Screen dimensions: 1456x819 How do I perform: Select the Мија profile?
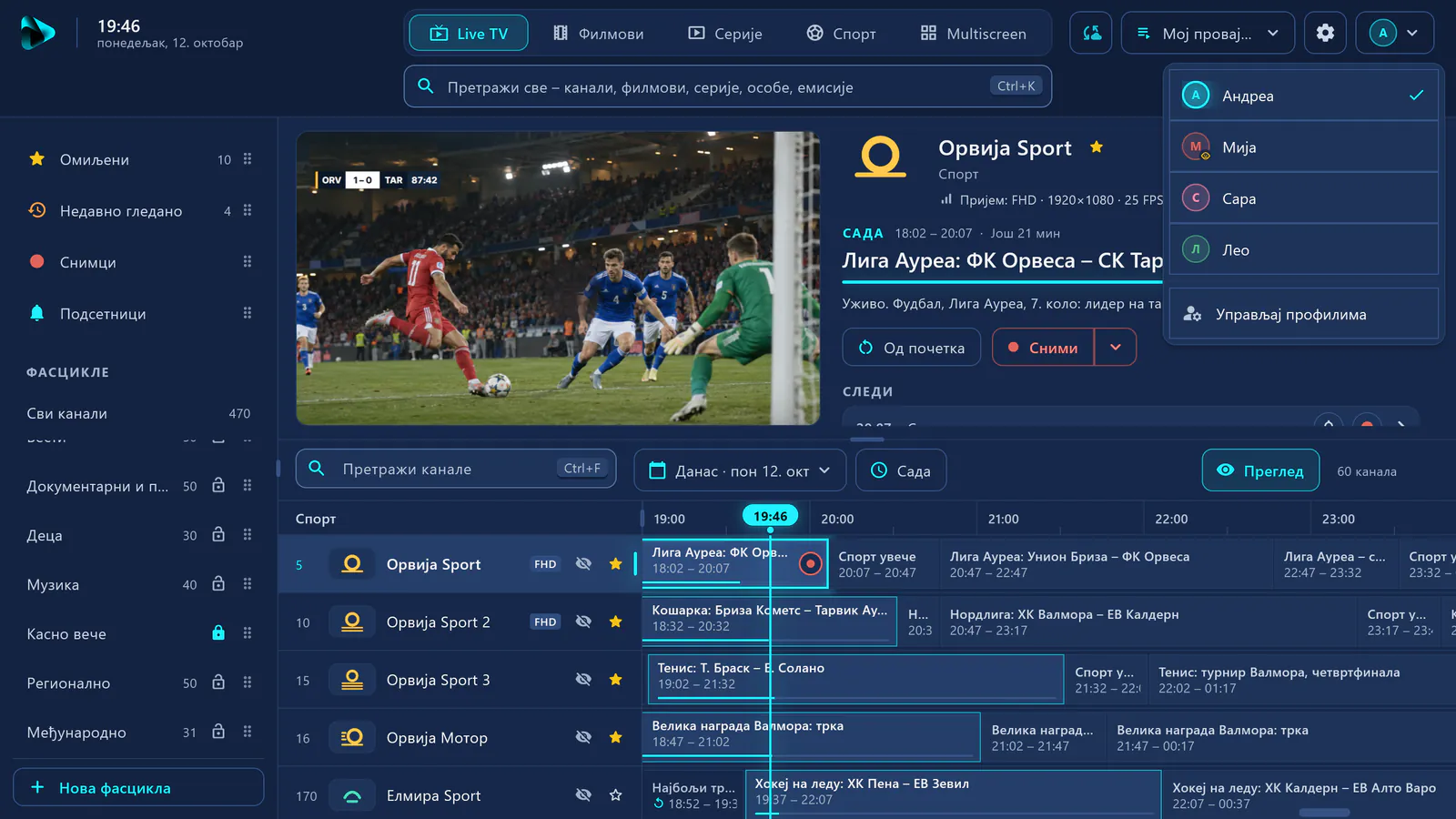coord(1304,147)
